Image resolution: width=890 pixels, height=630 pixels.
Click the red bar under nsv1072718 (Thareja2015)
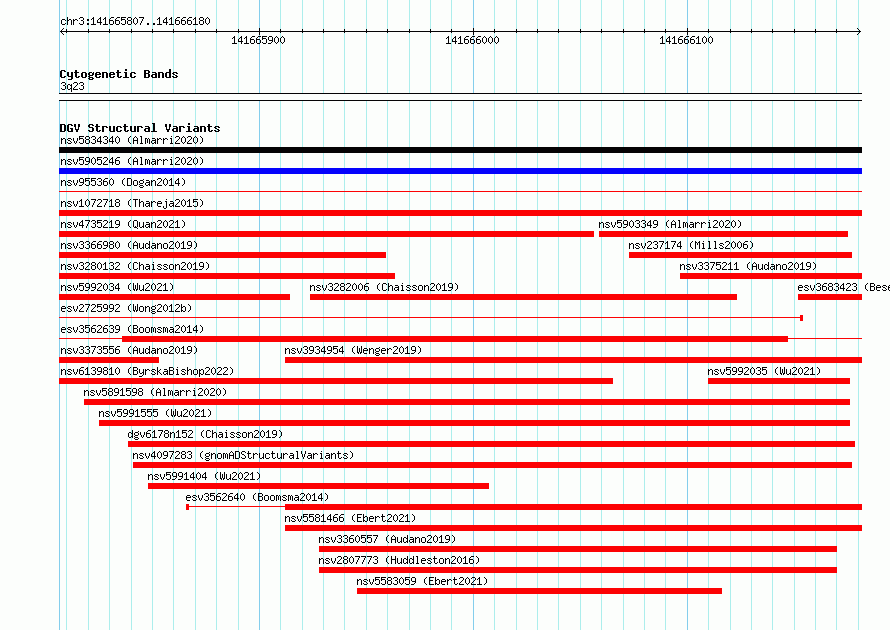[460, 213]
